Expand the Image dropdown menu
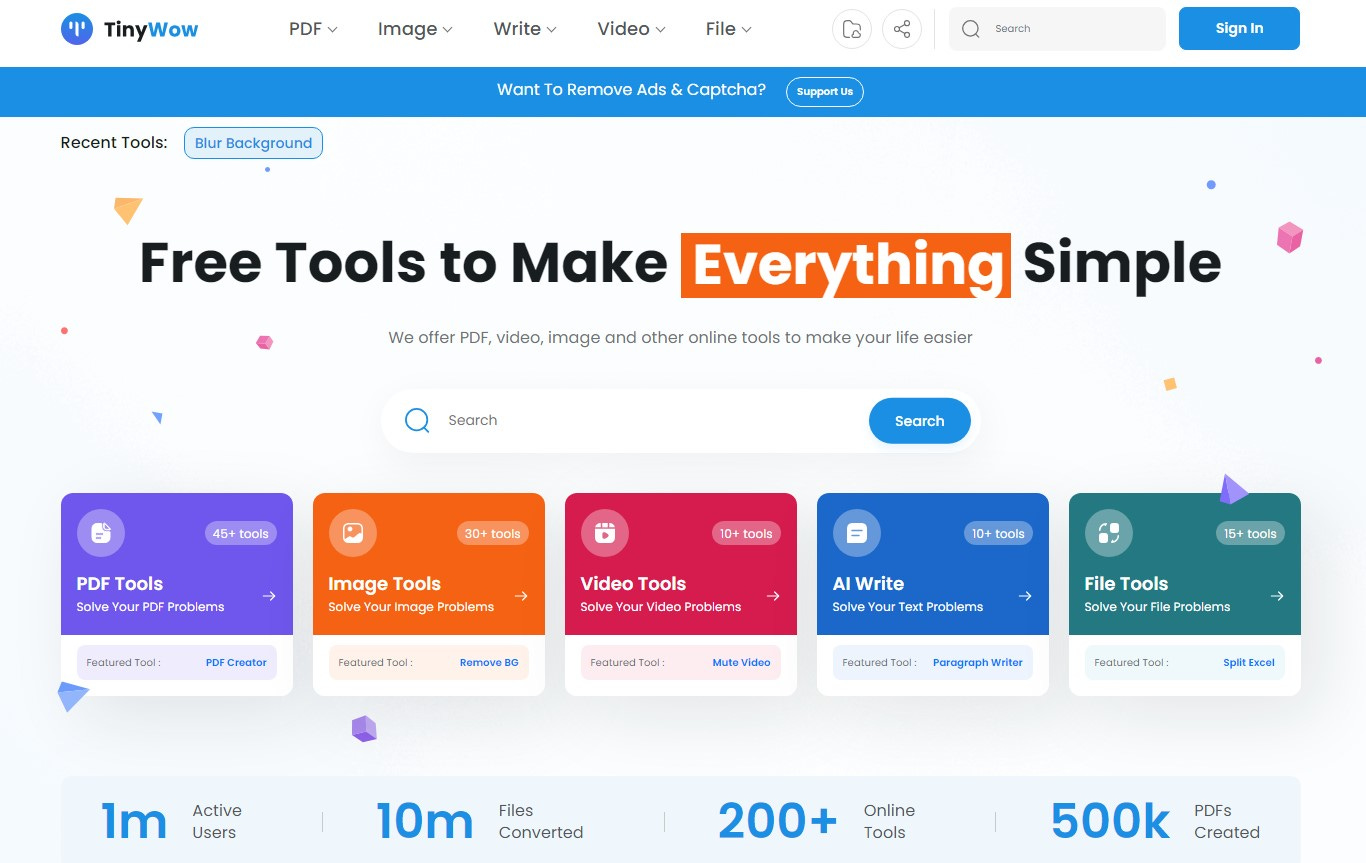Screen dimensions: 1366x863 pyautogui.click(x=415, y=29)
